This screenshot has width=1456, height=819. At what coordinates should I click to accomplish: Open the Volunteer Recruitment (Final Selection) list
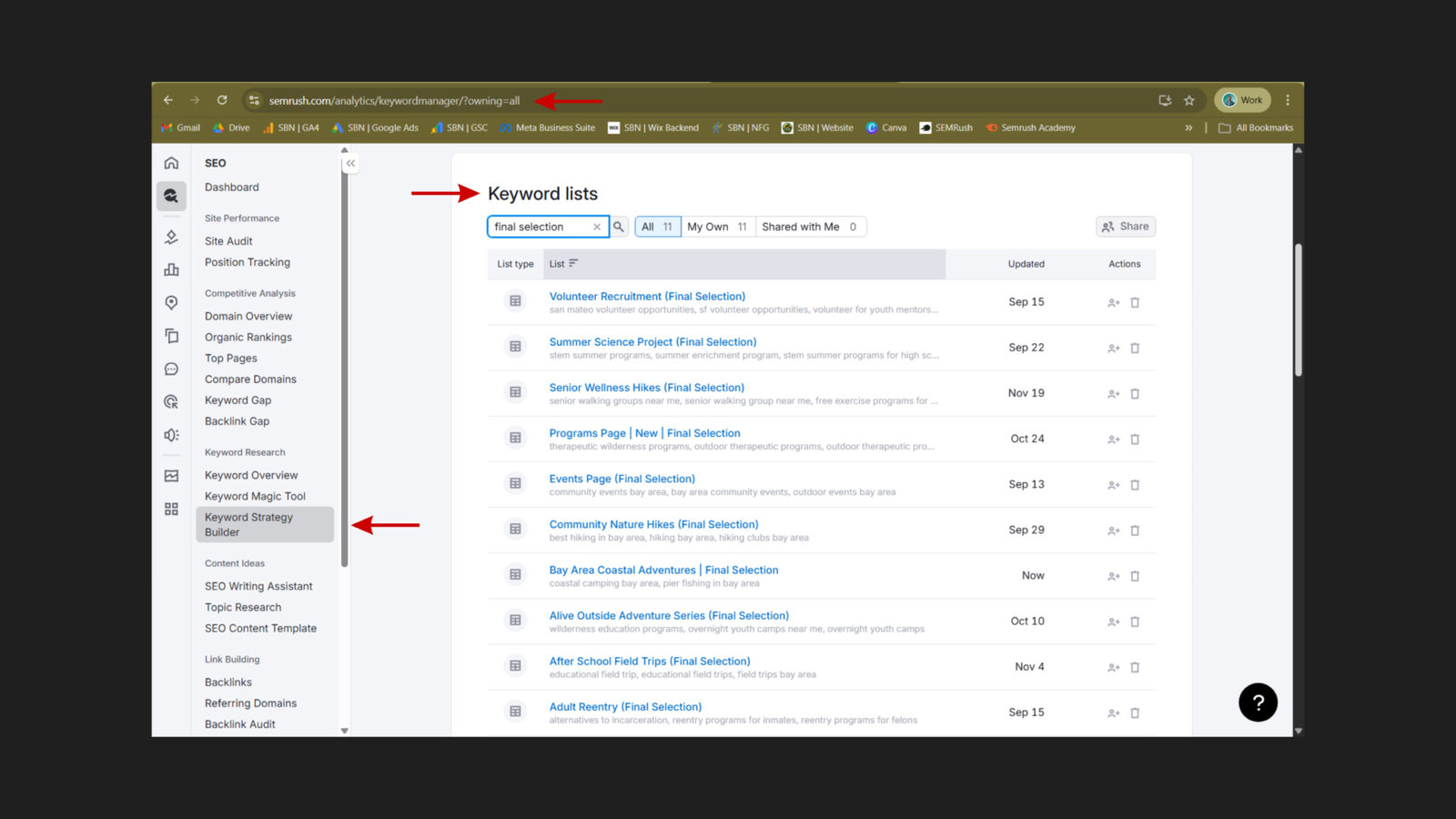pos(647,296)
